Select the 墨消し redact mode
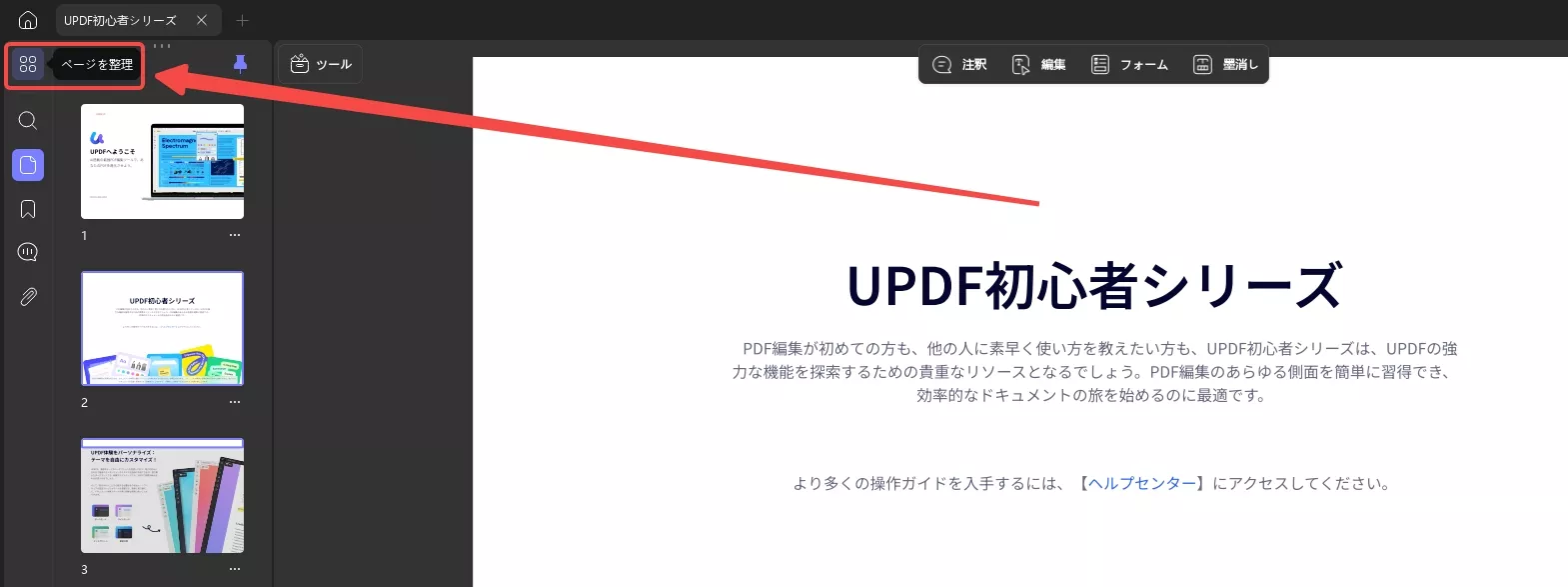Viewport: 1568px width, 587px height. point(1225,64)
